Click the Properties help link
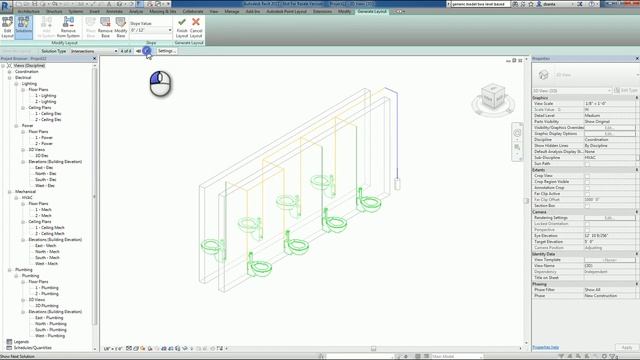 pos(545,347)
